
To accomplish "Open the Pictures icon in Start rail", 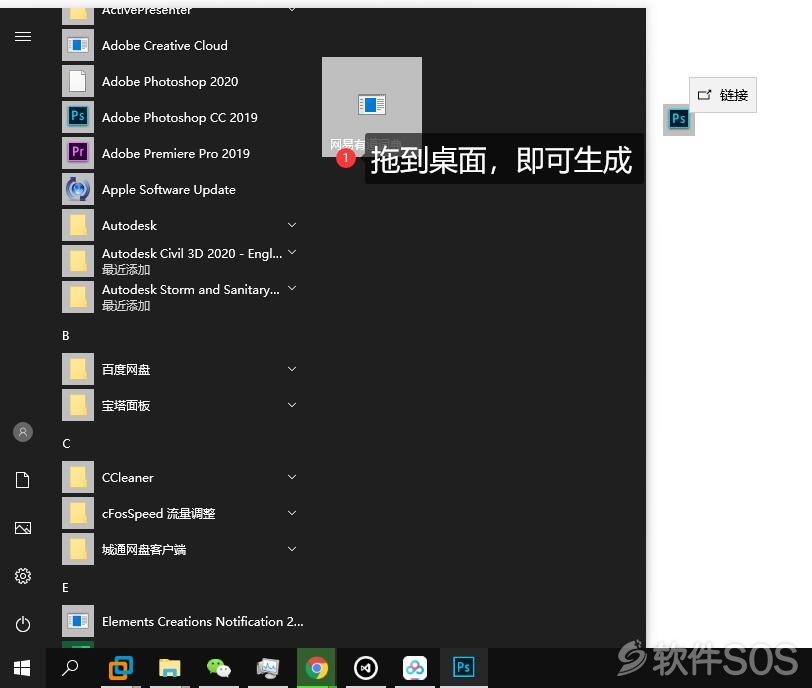I will [x=23, y=528].
